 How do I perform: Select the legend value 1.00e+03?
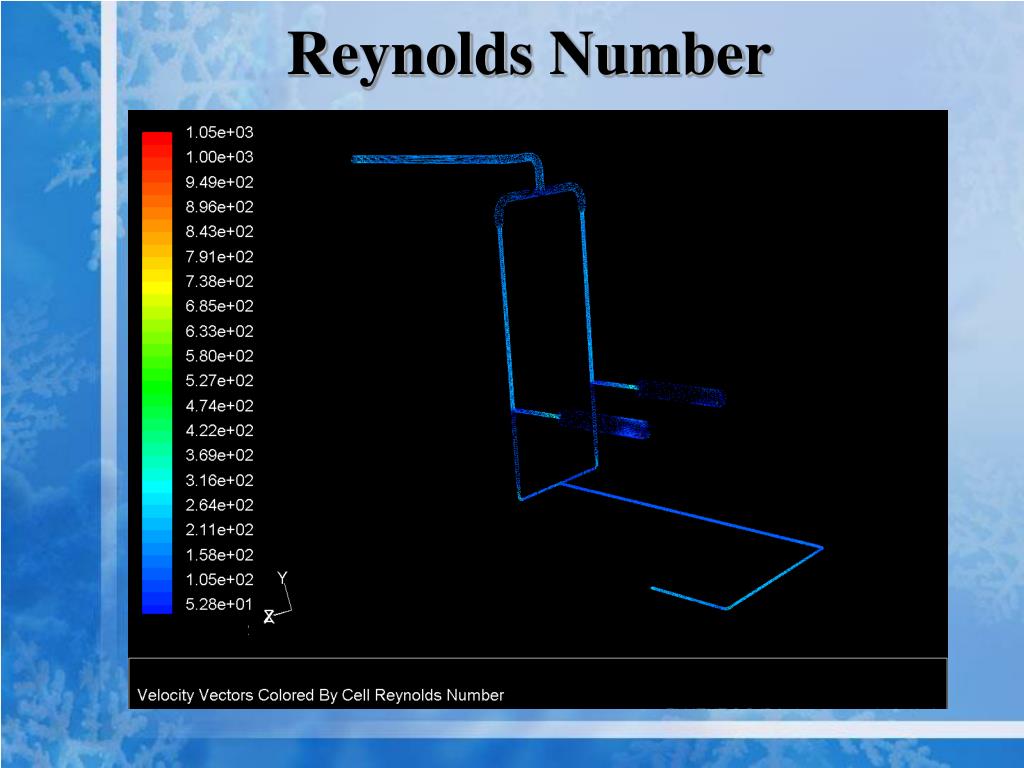pyautogui.click(x=219, y=157)
